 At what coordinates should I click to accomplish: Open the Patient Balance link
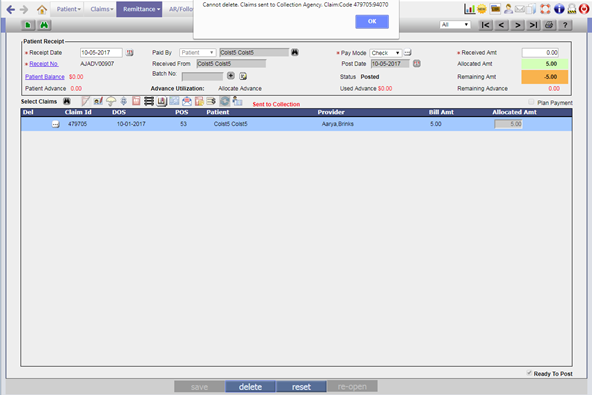[45, 77]
